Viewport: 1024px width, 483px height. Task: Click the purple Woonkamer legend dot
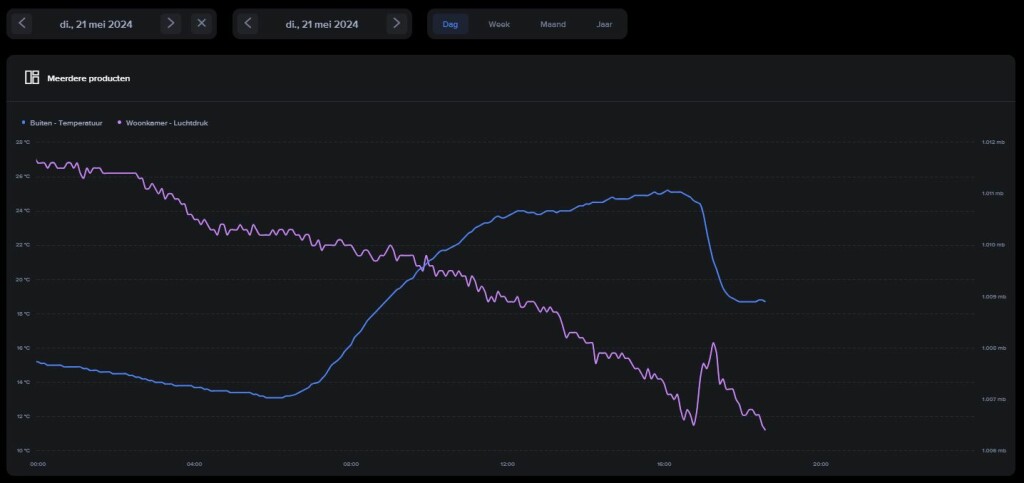point(119,123)
